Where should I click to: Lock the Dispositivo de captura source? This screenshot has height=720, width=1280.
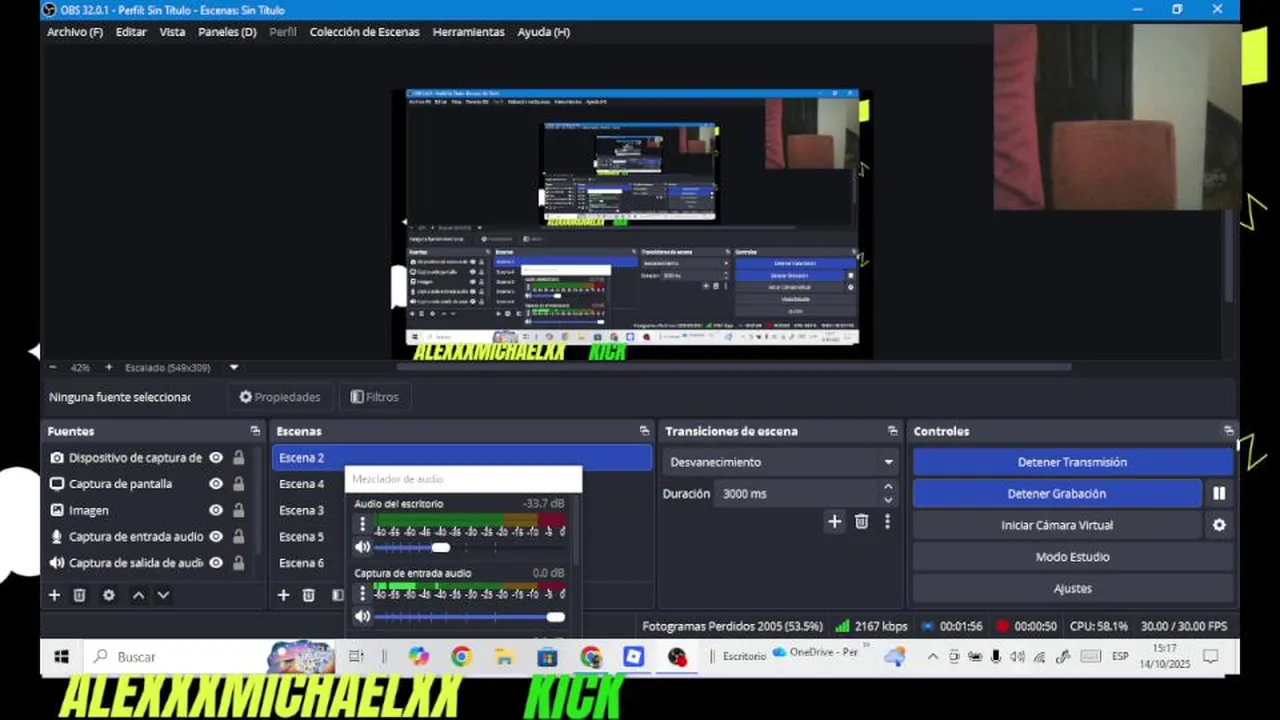(x=239, y=458)
